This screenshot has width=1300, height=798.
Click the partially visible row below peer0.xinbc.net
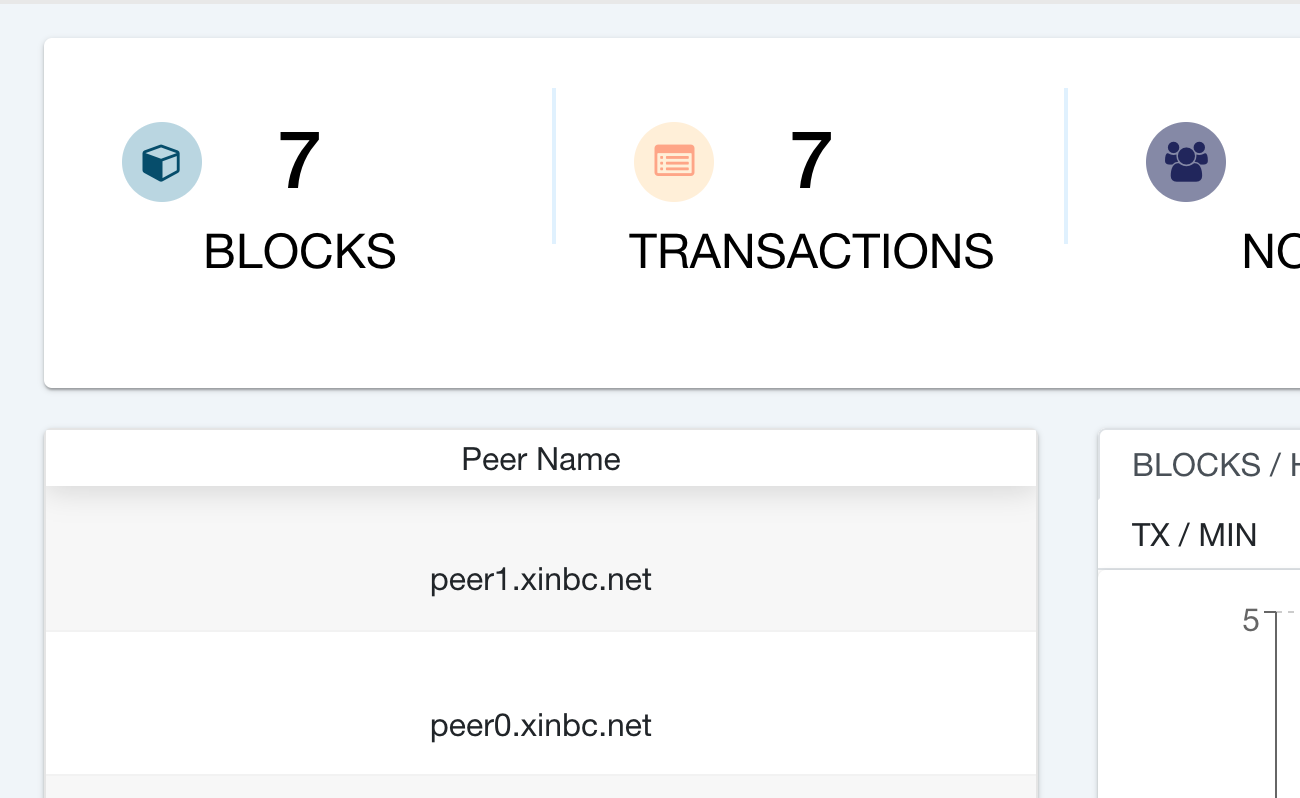tap(541, 787)
